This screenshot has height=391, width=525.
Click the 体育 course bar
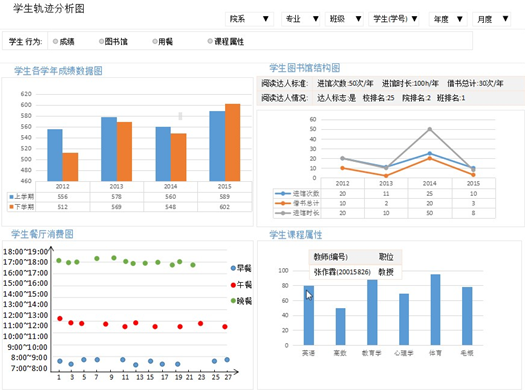(435, 310)
